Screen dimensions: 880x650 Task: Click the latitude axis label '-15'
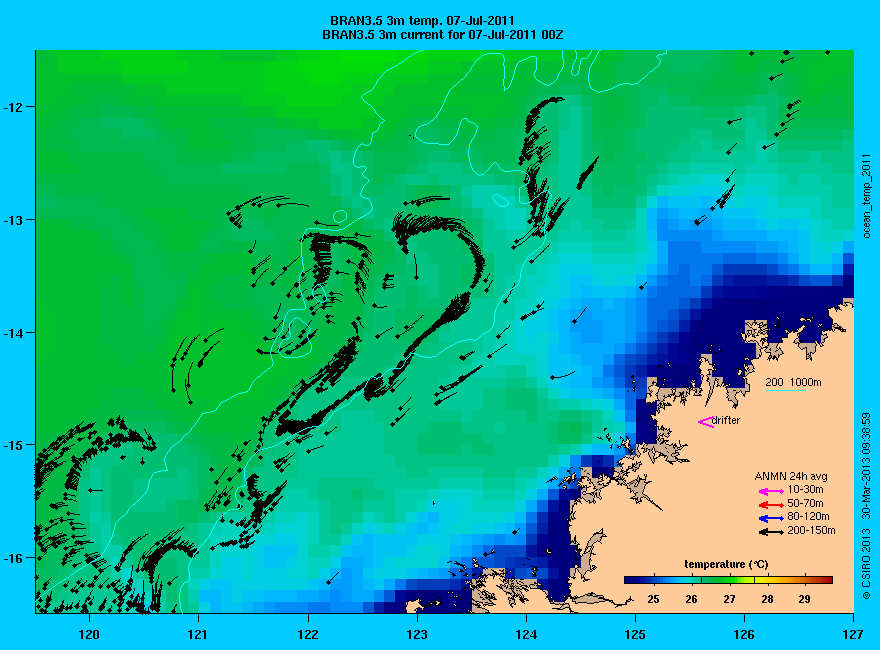(x=11, y=445)
